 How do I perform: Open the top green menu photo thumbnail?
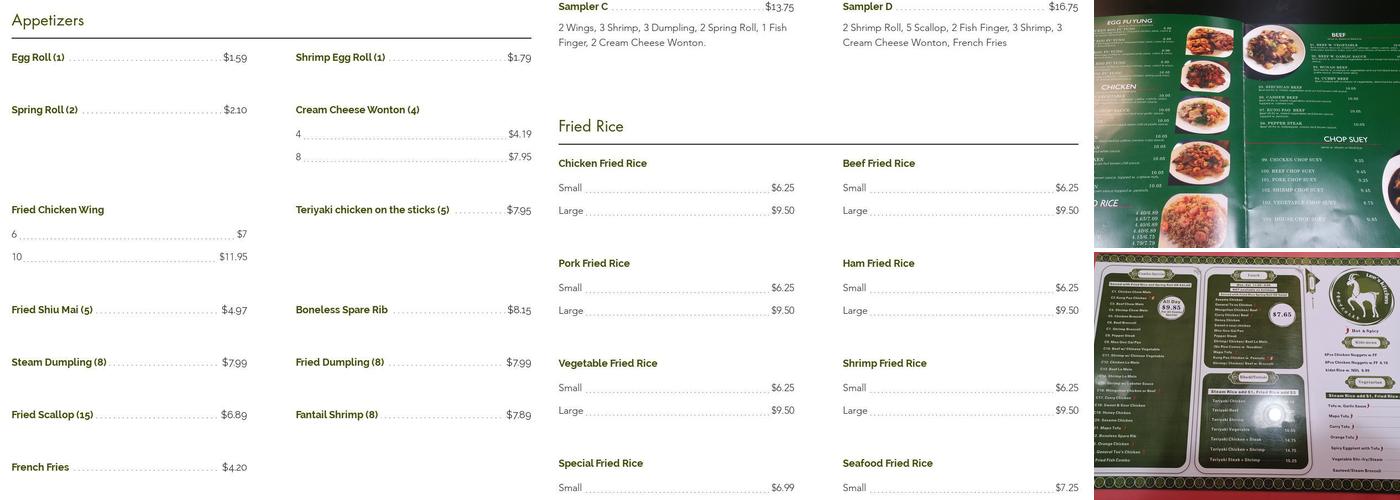pos(1246,123)
